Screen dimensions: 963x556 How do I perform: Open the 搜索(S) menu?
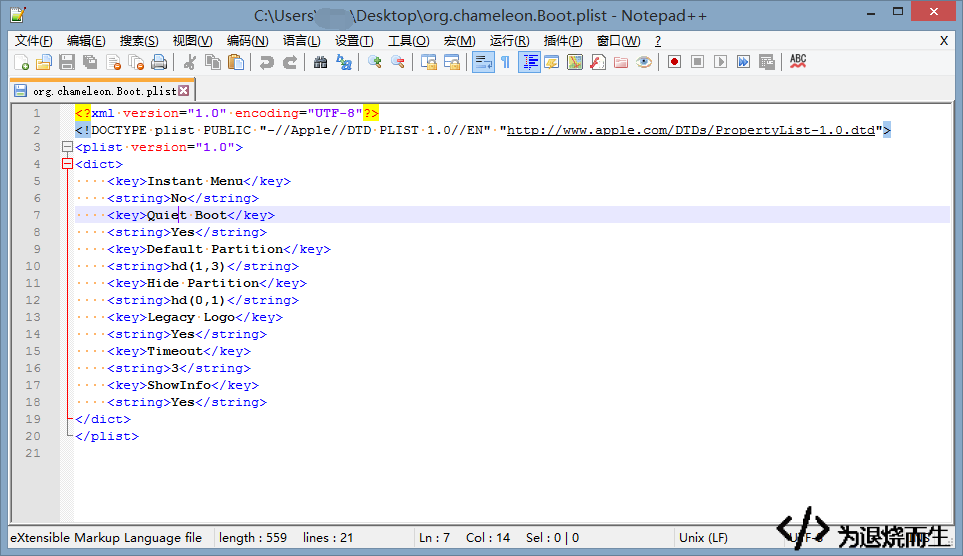click(x=139, y=41)
